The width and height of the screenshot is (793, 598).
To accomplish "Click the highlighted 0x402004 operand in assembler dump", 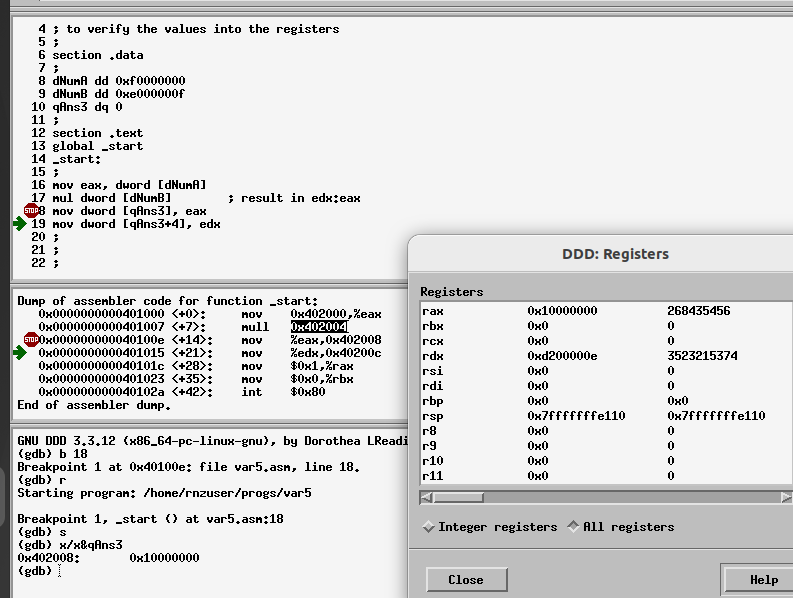I will [319, 327].
